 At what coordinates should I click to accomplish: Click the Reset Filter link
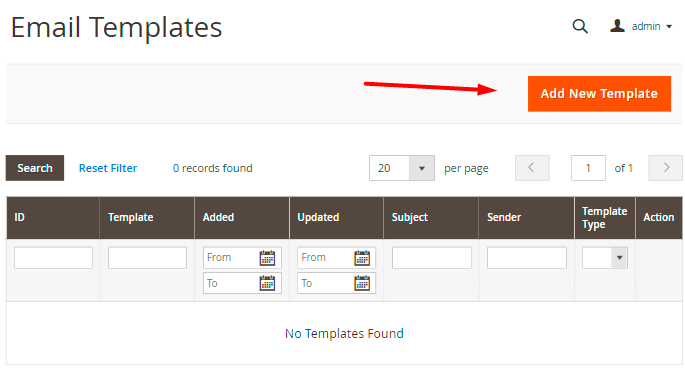[108, 168]
